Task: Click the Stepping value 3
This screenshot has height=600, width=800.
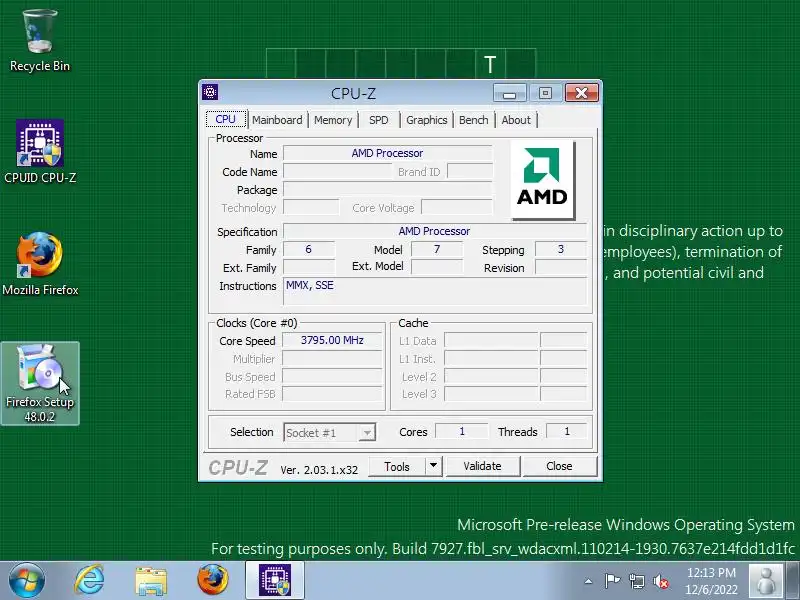Action: (561, 249)
